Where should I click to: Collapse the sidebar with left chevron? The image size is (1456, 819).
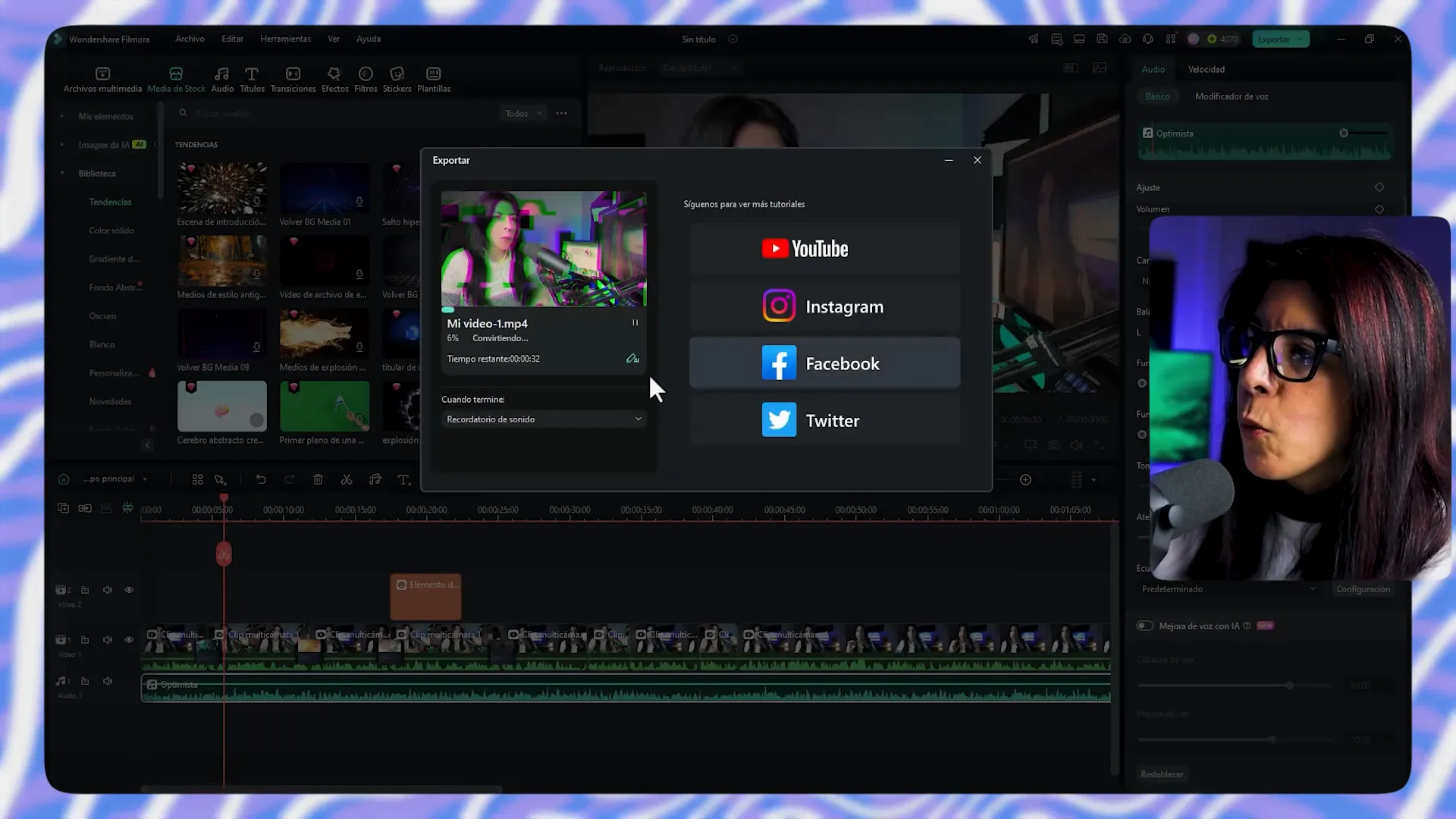[x=148, y=445]
